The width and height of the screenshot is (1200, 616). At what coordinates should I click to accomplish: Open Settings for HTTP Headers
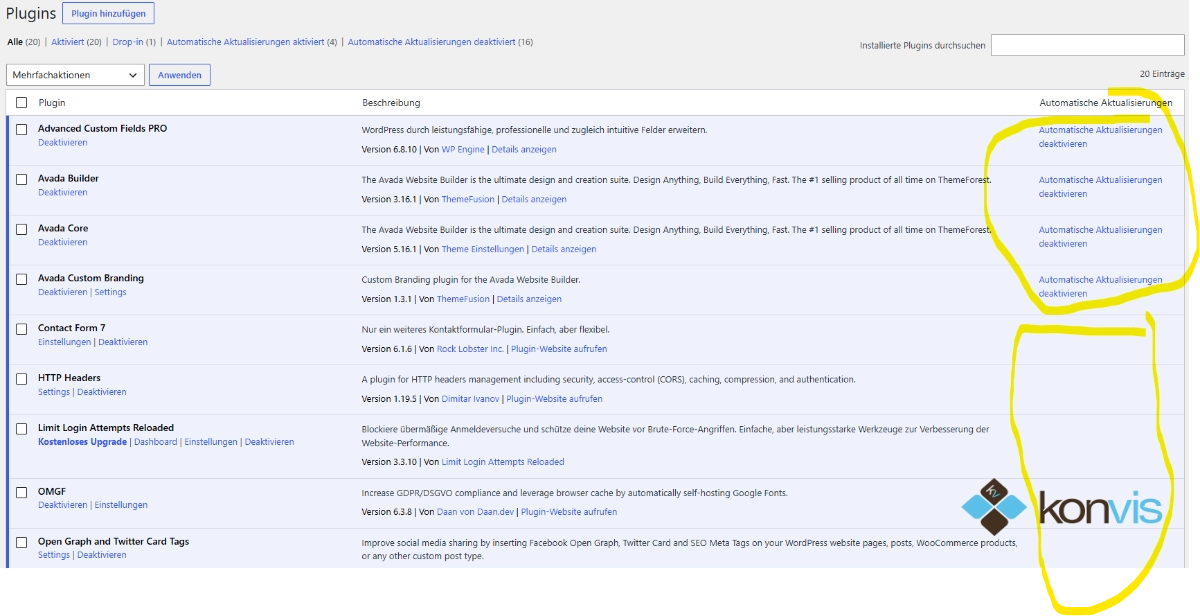[54, 392]
